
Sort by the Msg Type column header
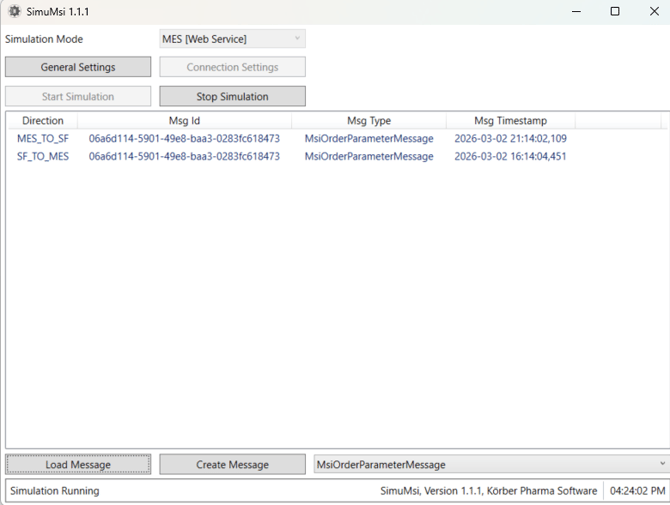point(368,121)
